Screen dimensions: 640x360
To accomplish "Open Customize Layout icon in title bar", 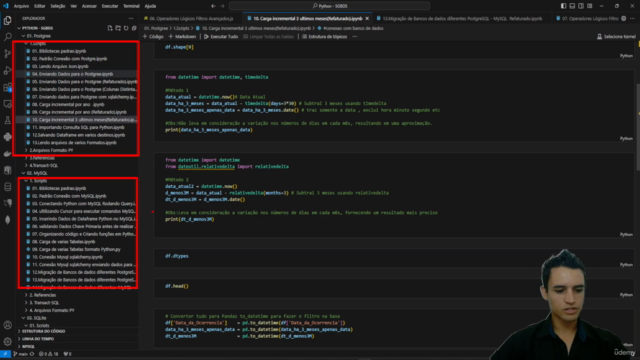I will tap(590, 6).
